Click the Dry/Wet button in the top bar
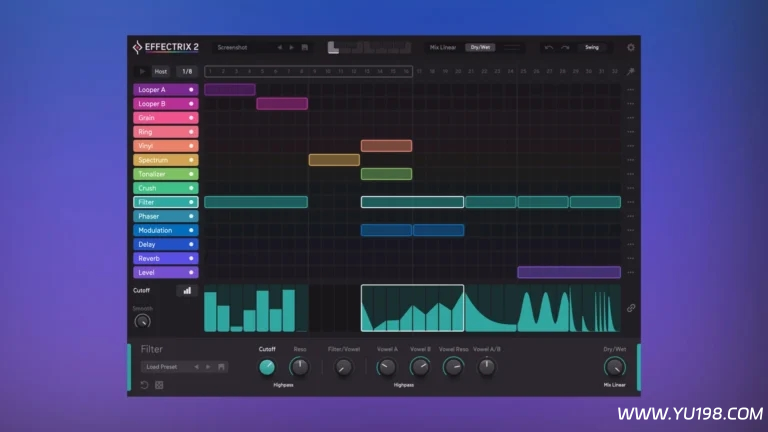Viewport: 768px width, 432px height. coord(480,48)
